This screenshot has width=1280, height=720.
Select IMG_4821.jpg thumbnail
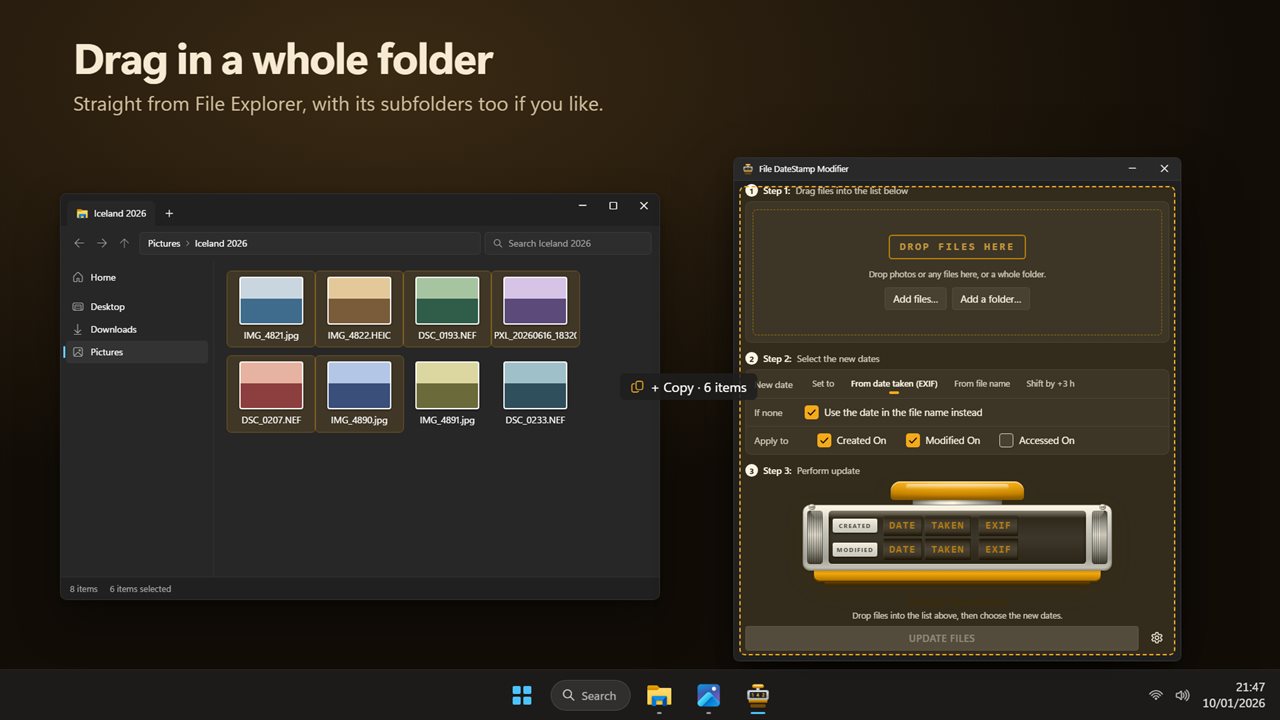click(x=271, y=301)
